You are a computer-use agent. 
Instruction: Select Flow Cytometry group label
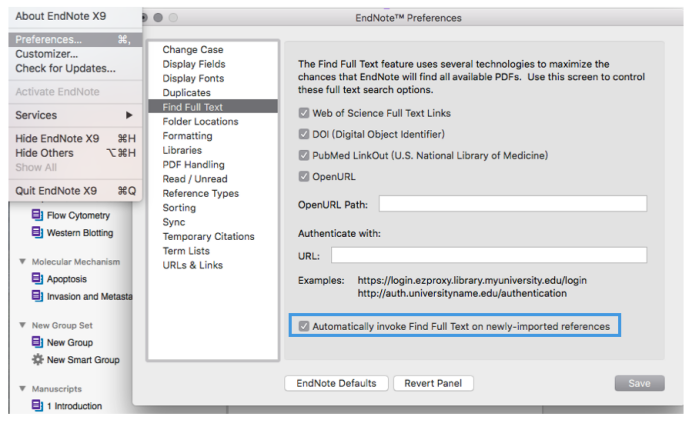coord(79,215)
